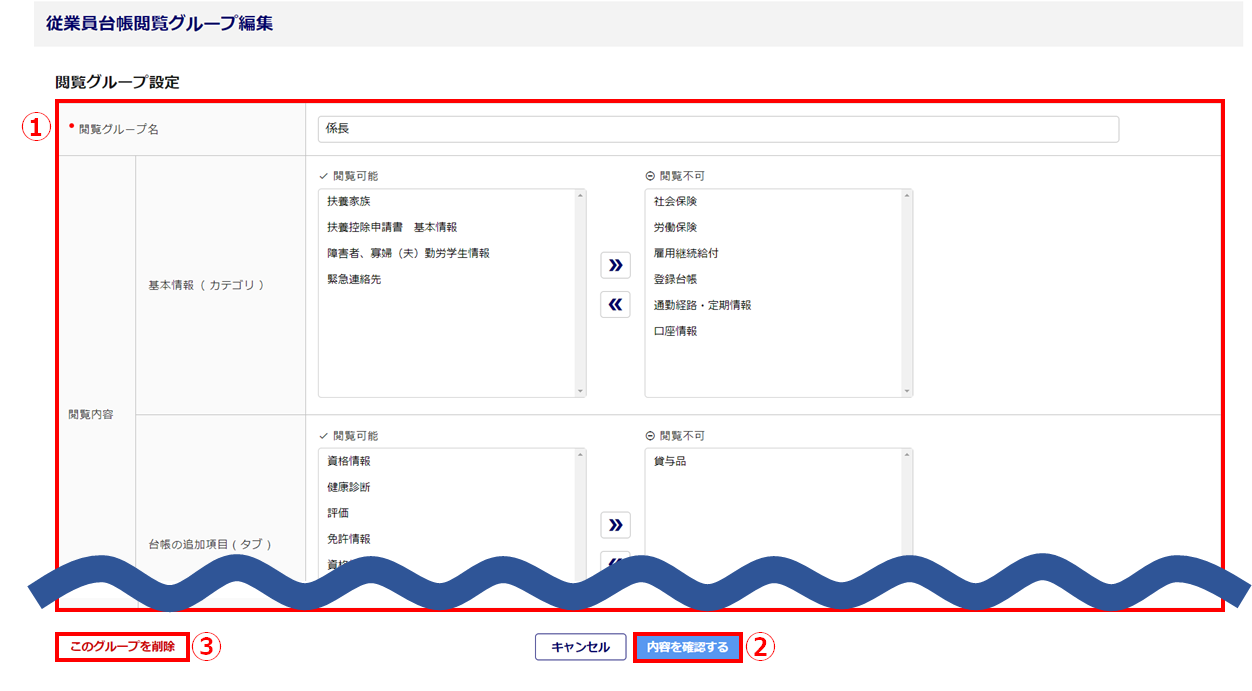The height and width of the screenshot is (691, 1252).
Task: Select 登録台帳 in the non-viewable list
Action: (675, 279)
